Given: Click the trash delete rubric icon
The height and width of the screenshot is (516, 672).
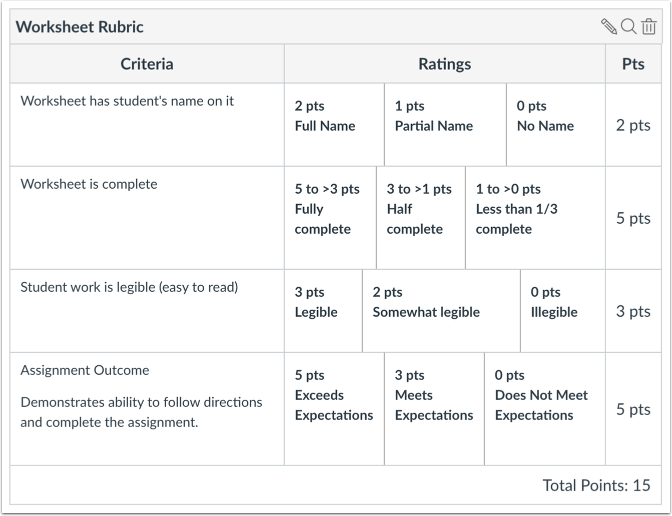Looking at the screenshot, I should coord(649,27).
